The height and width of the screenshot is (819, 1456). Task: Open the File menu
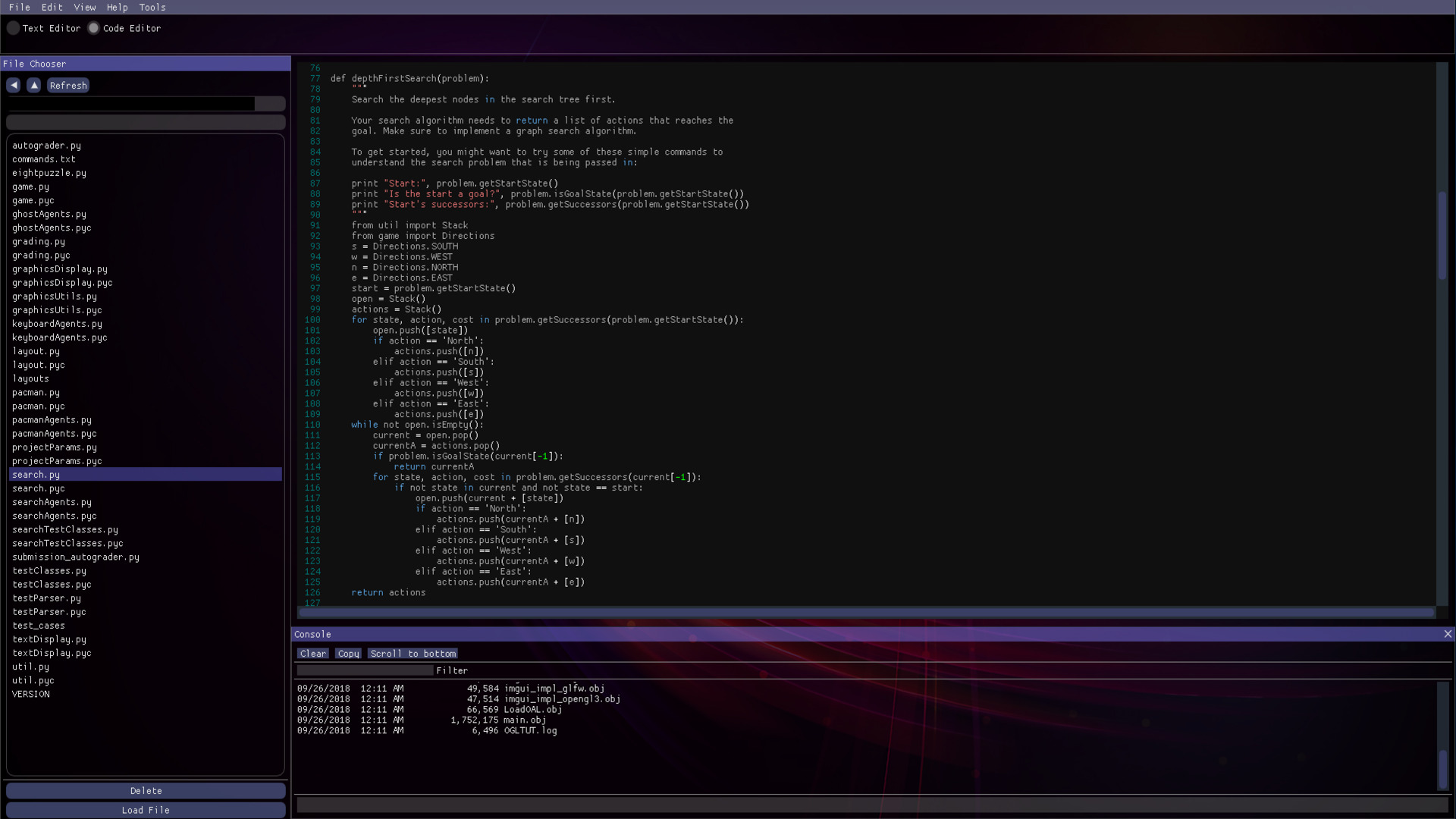coord(20,7)
